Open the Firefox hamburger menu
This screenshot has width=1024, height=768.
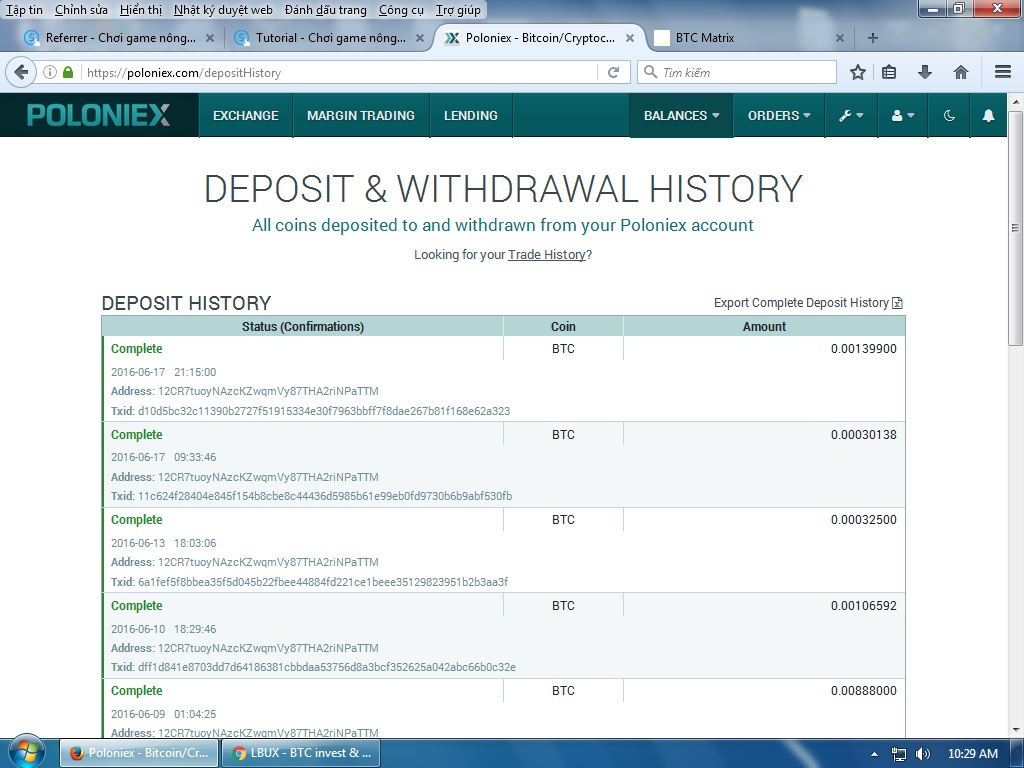click(x=1003, y=72)
